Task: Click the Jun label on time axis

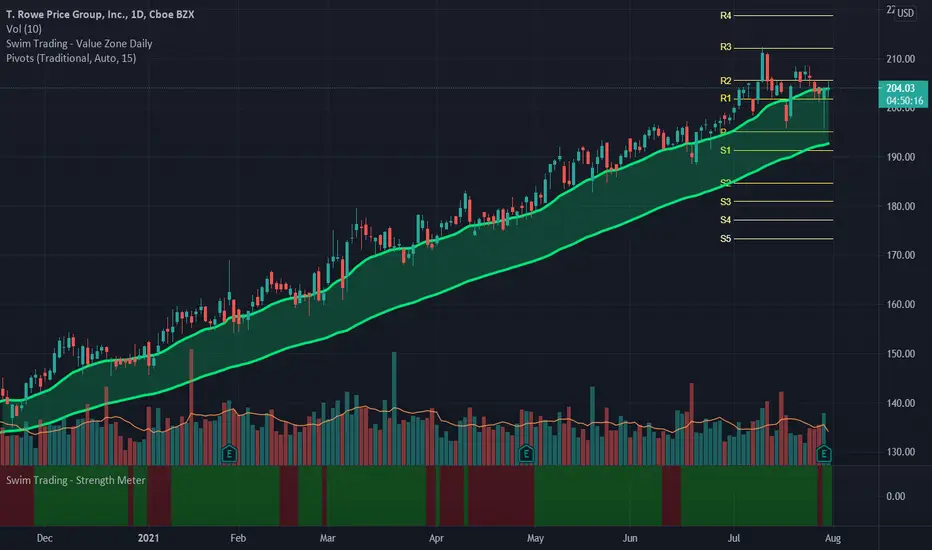Action: click(x=630, y=538)
